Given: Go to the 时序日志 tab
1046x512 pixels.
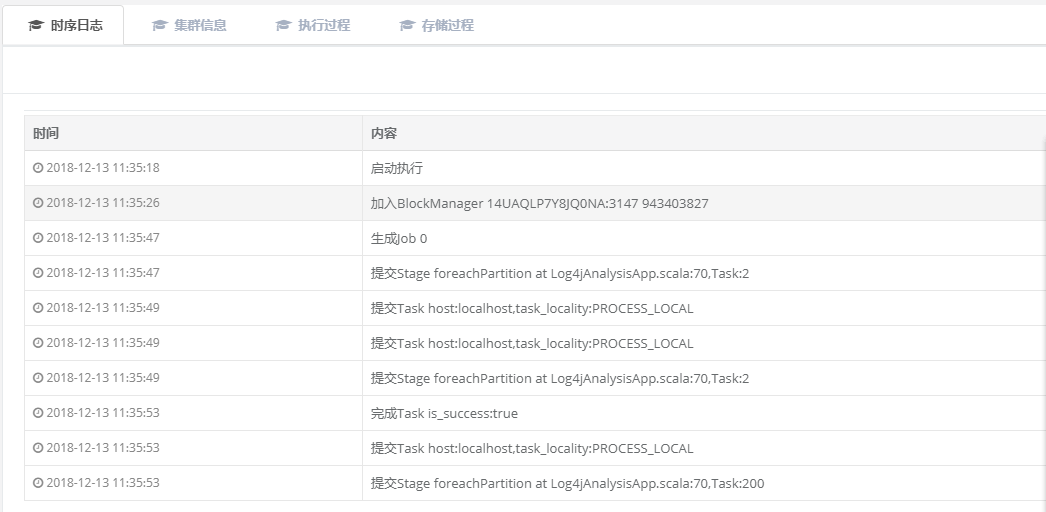Looking at the screenshot, I should coord(76,26).
